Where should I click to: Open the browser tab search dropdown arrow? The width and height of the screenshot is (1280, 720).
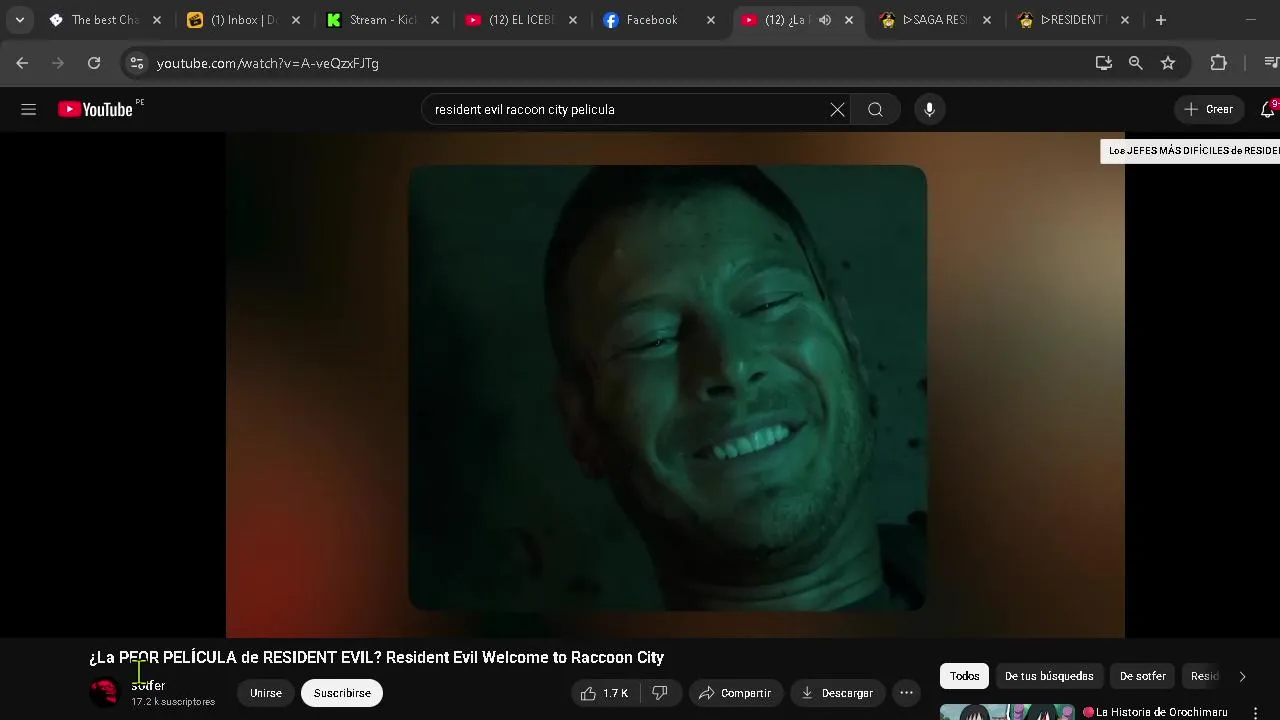pos(19,20)
